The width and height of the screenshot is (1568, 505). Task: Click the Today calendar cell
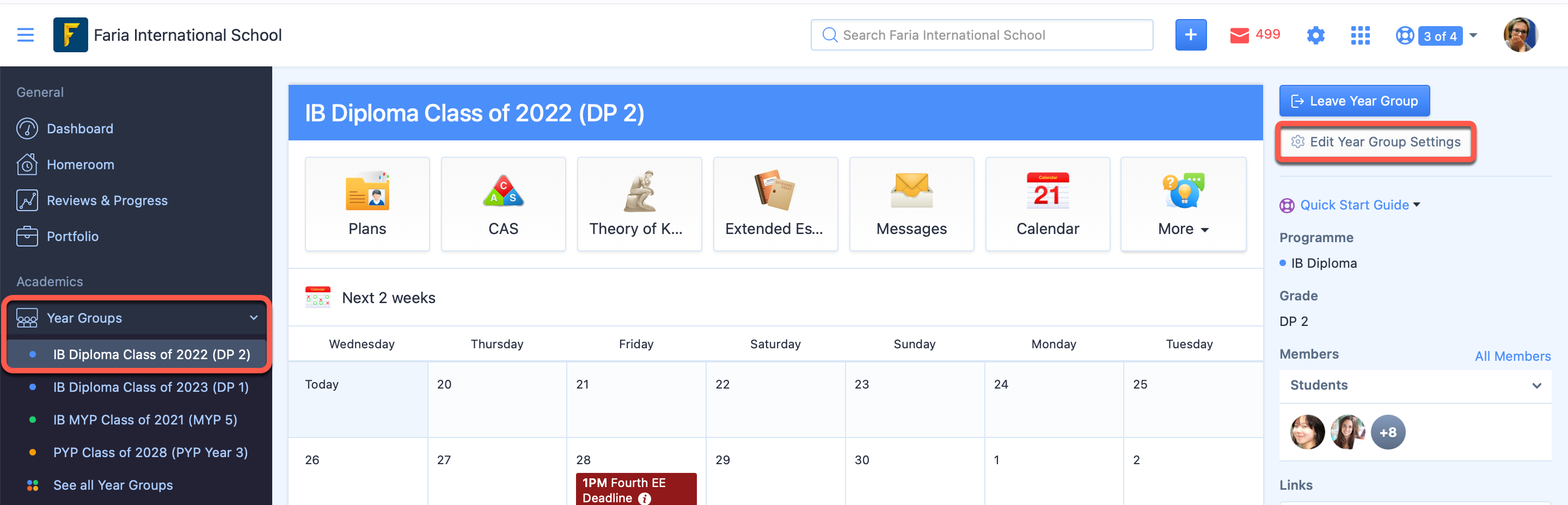coord(358,399)
